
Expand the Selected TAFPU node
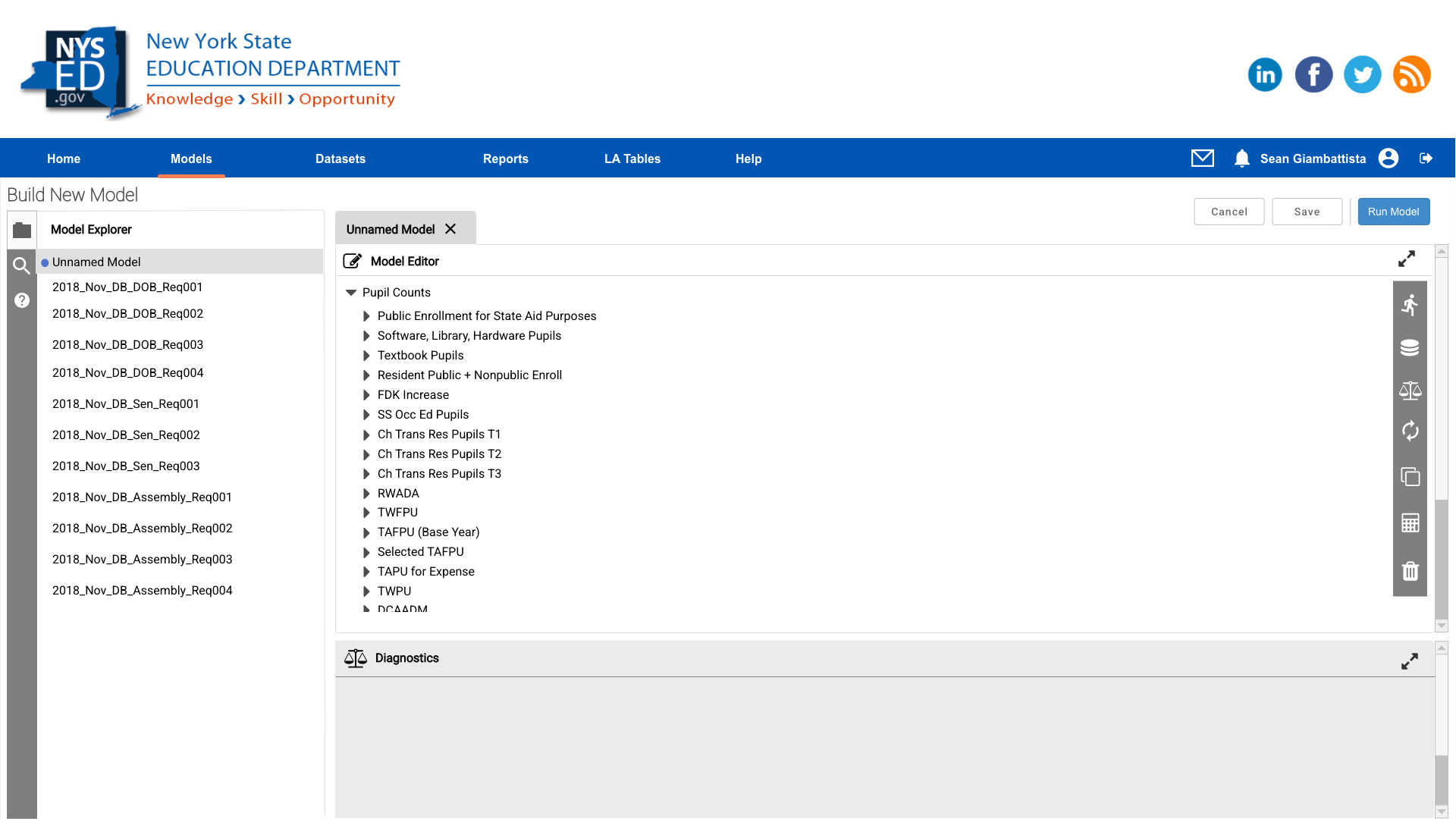click(366, 552)
